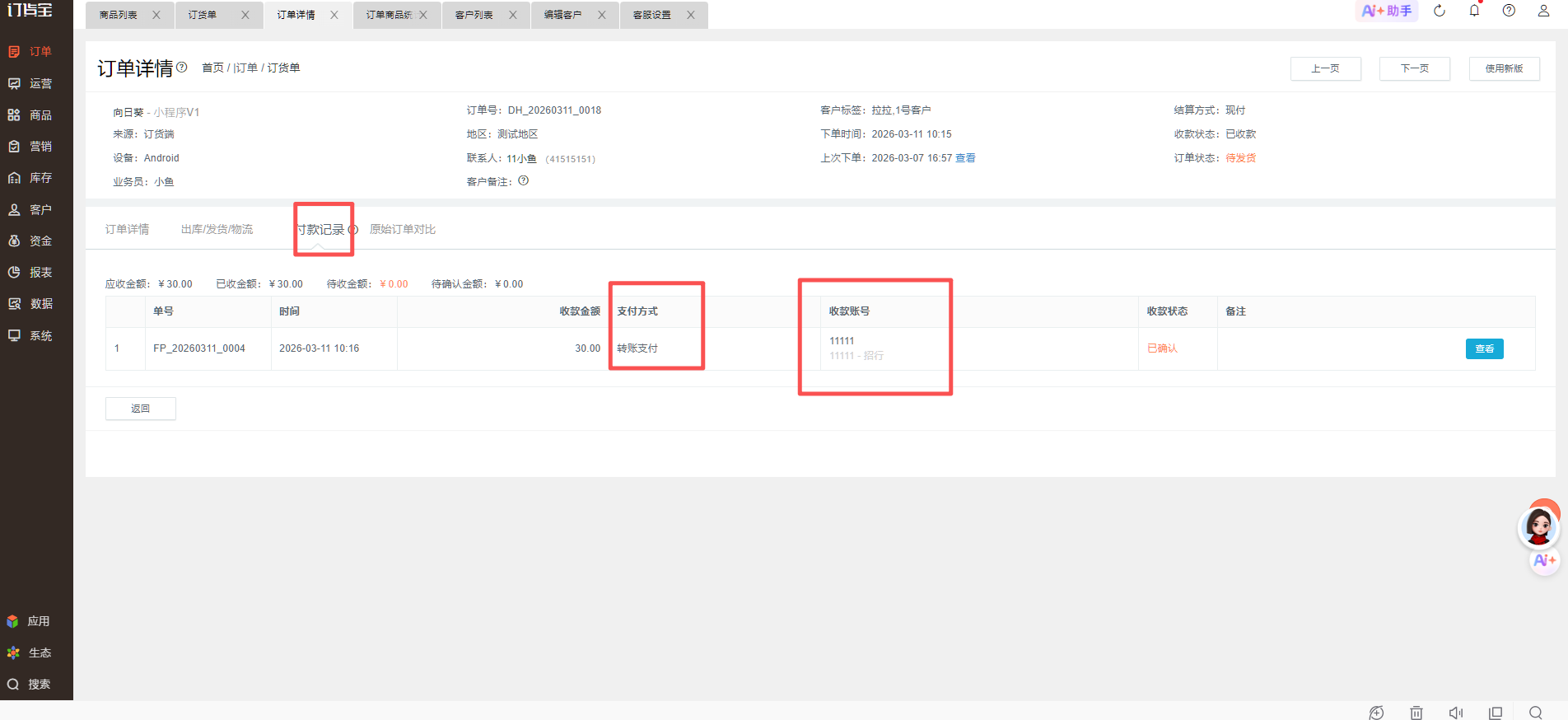Open 应用 in the sidebar
Viewport: 1568px width, 720px height.
click(29, 621)
